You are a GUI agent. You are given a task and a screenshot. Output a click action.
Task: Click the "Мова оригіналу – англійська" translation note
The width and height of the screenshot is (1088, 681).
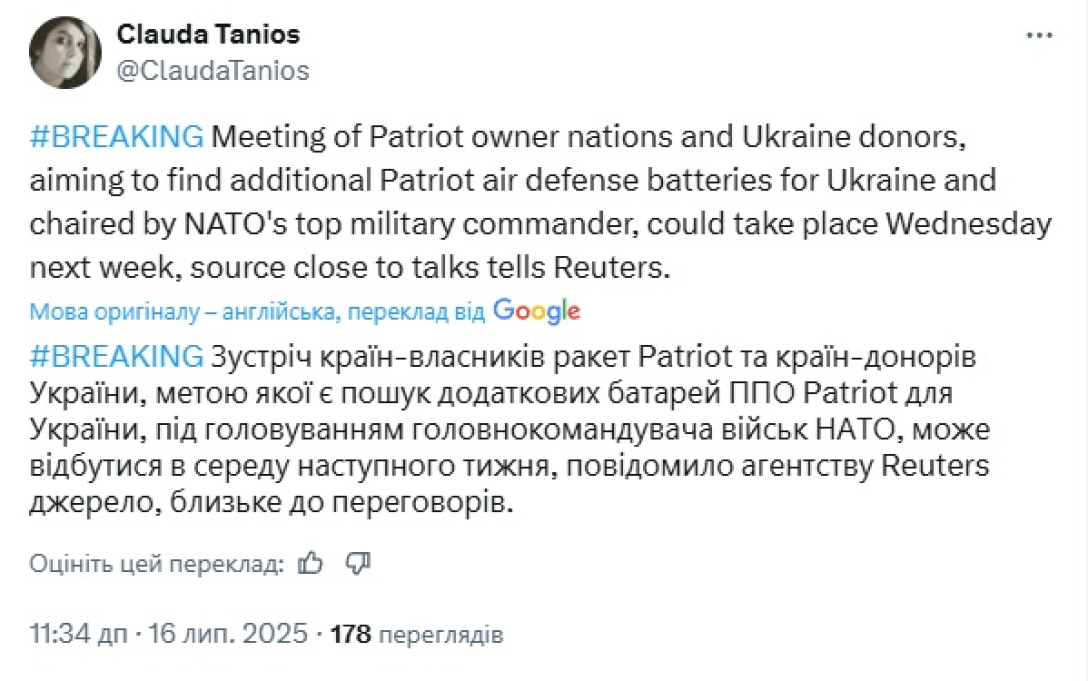pos(180,312)
